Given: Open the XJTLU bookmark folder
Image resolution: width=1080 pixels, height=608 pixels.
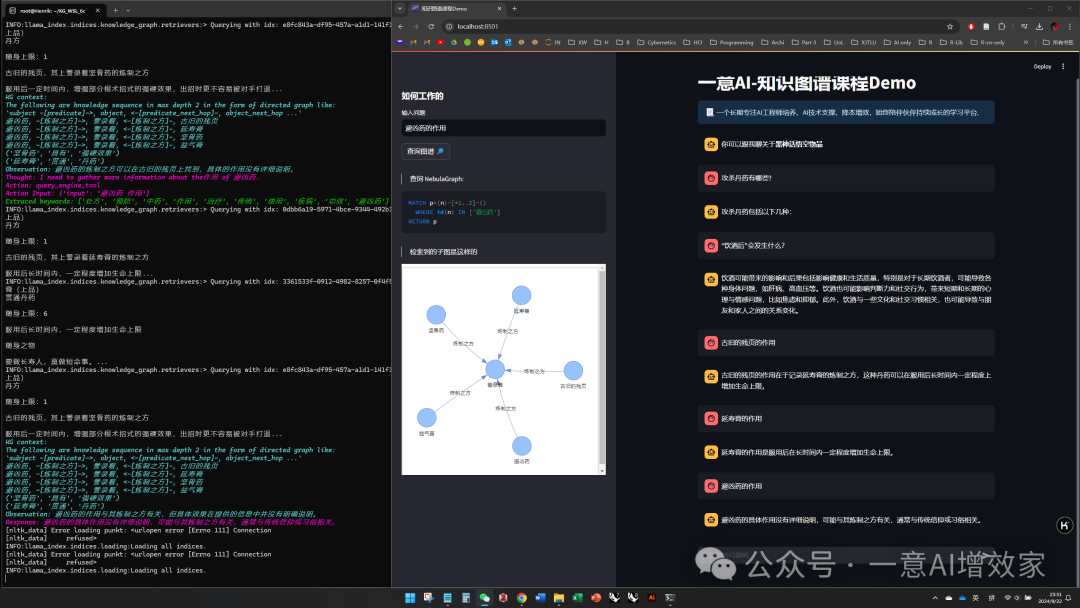Looking at the screenshot, I should (x=864, y=42).
